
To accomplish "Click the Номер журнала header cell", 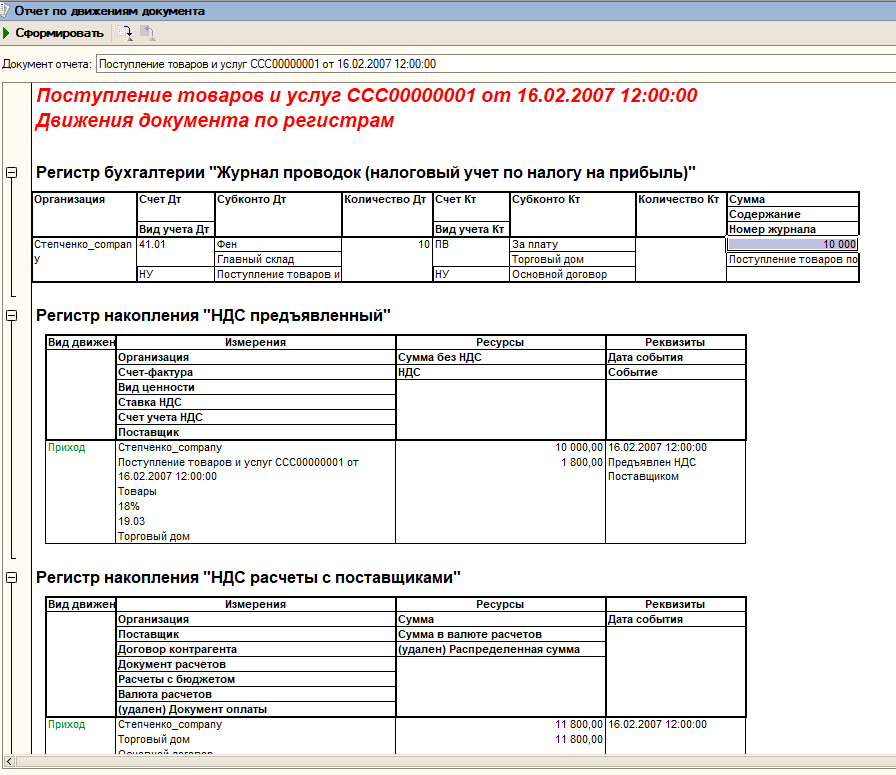I will point(793,229).
